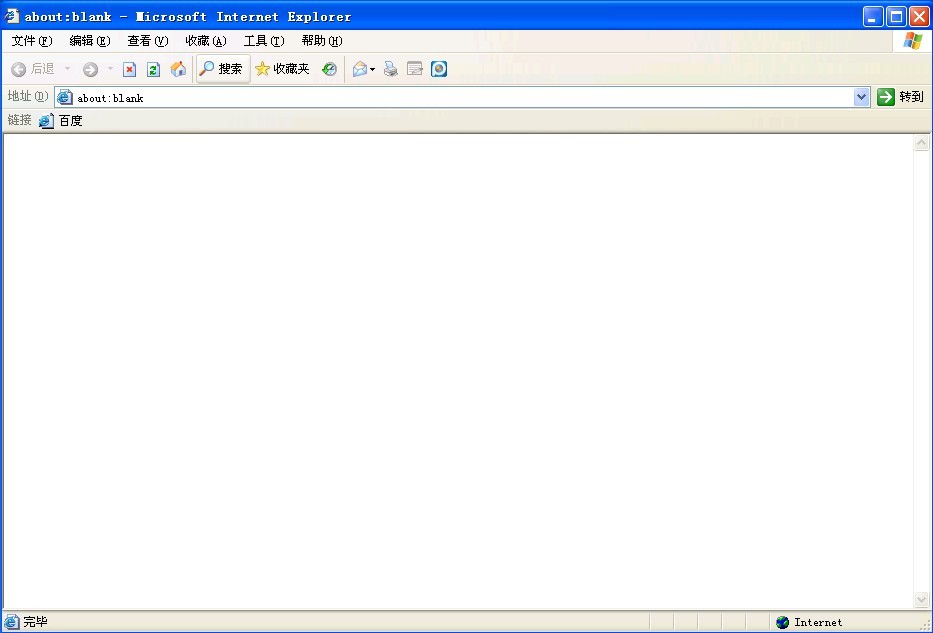Open the History panel icon

tap(329, 69)
